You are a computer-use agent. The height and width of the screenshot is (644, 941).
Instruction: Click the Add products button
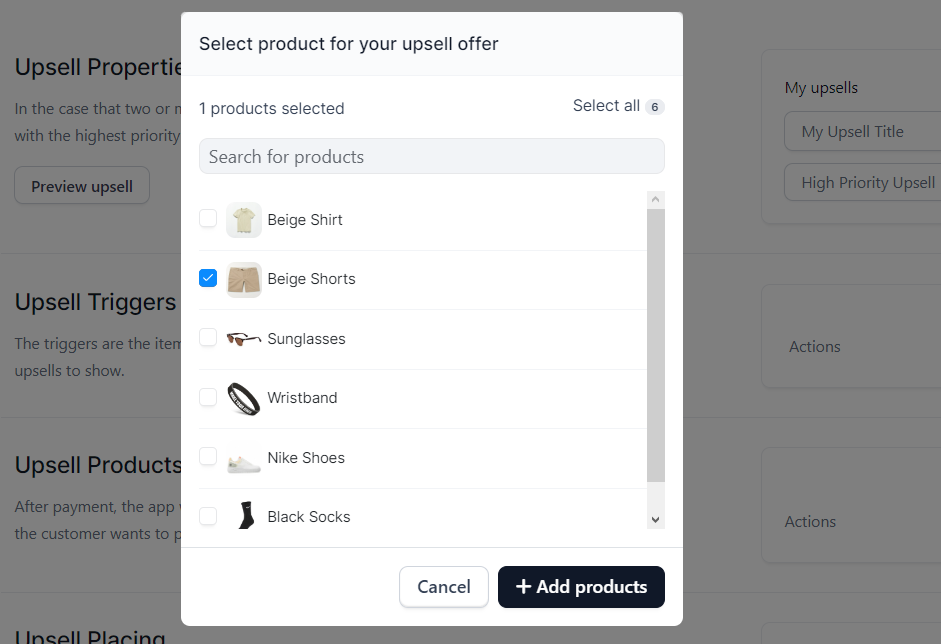581,586
